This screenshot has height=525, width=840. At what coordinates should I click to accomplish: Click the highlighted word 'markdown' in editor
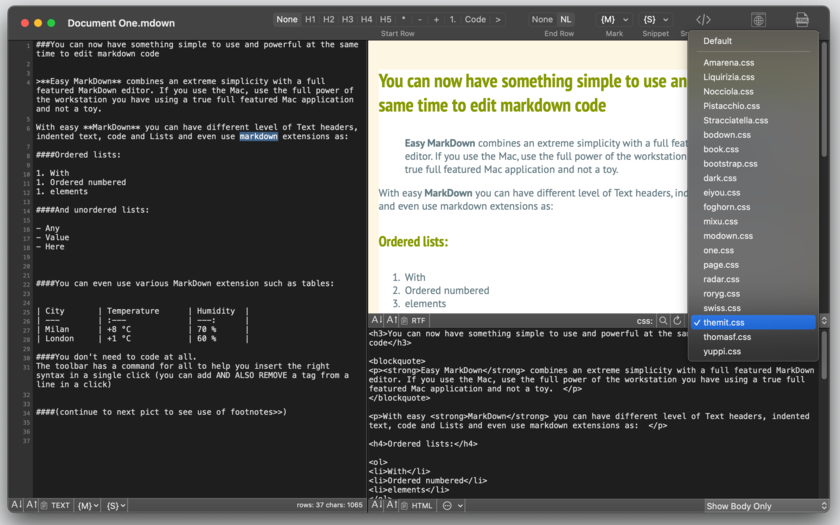(259, 137)
